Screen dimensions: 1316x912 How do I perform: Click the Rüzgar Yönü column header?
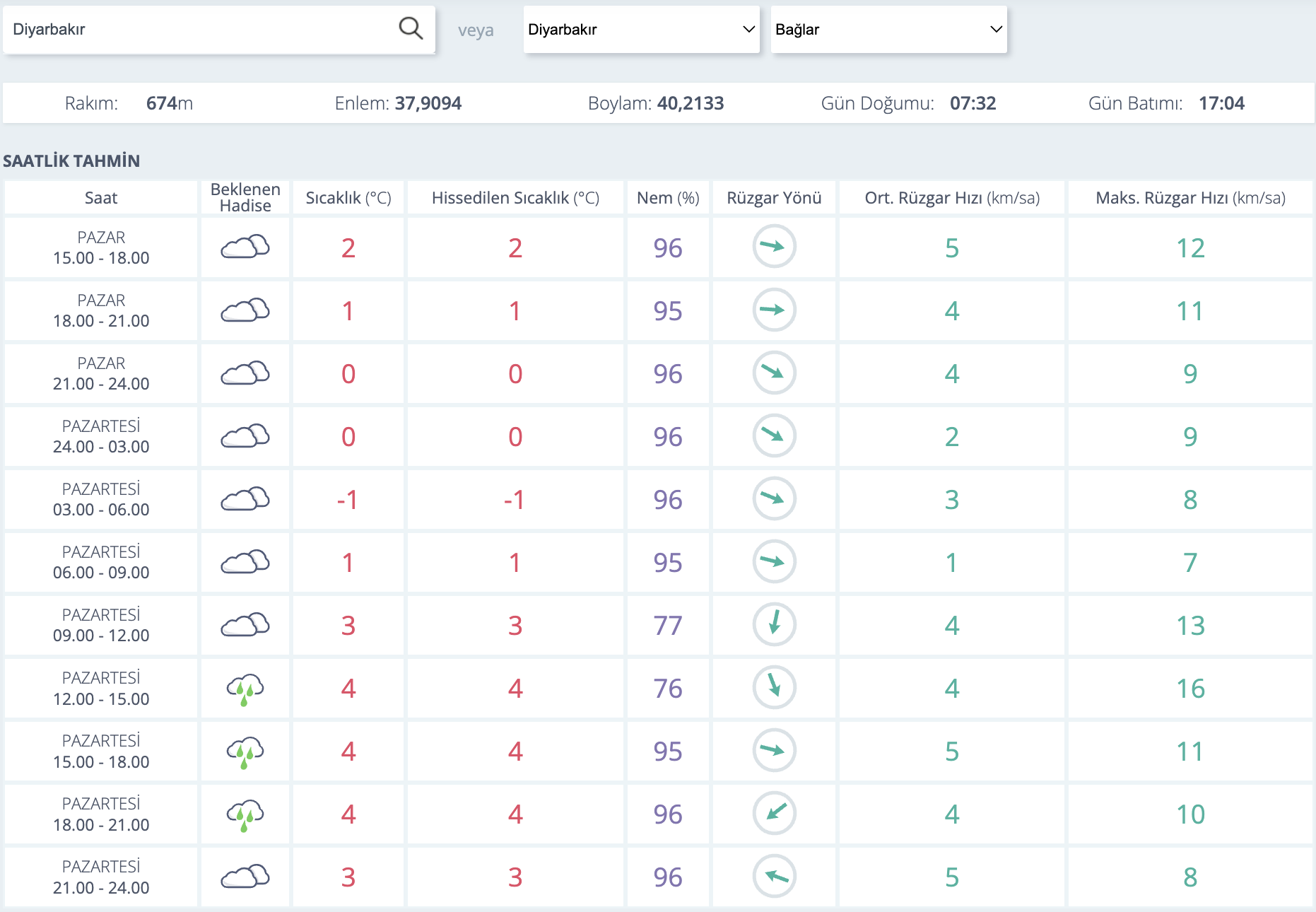point(774,198)
